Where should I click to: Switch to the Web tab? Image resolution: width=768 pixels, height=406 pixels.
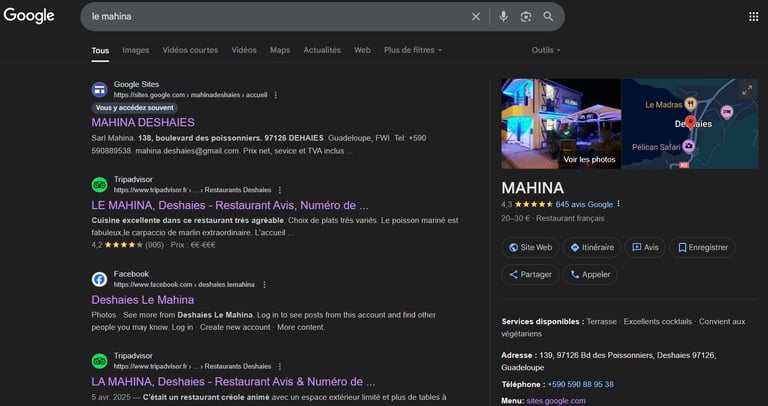(x=362, y=50)
